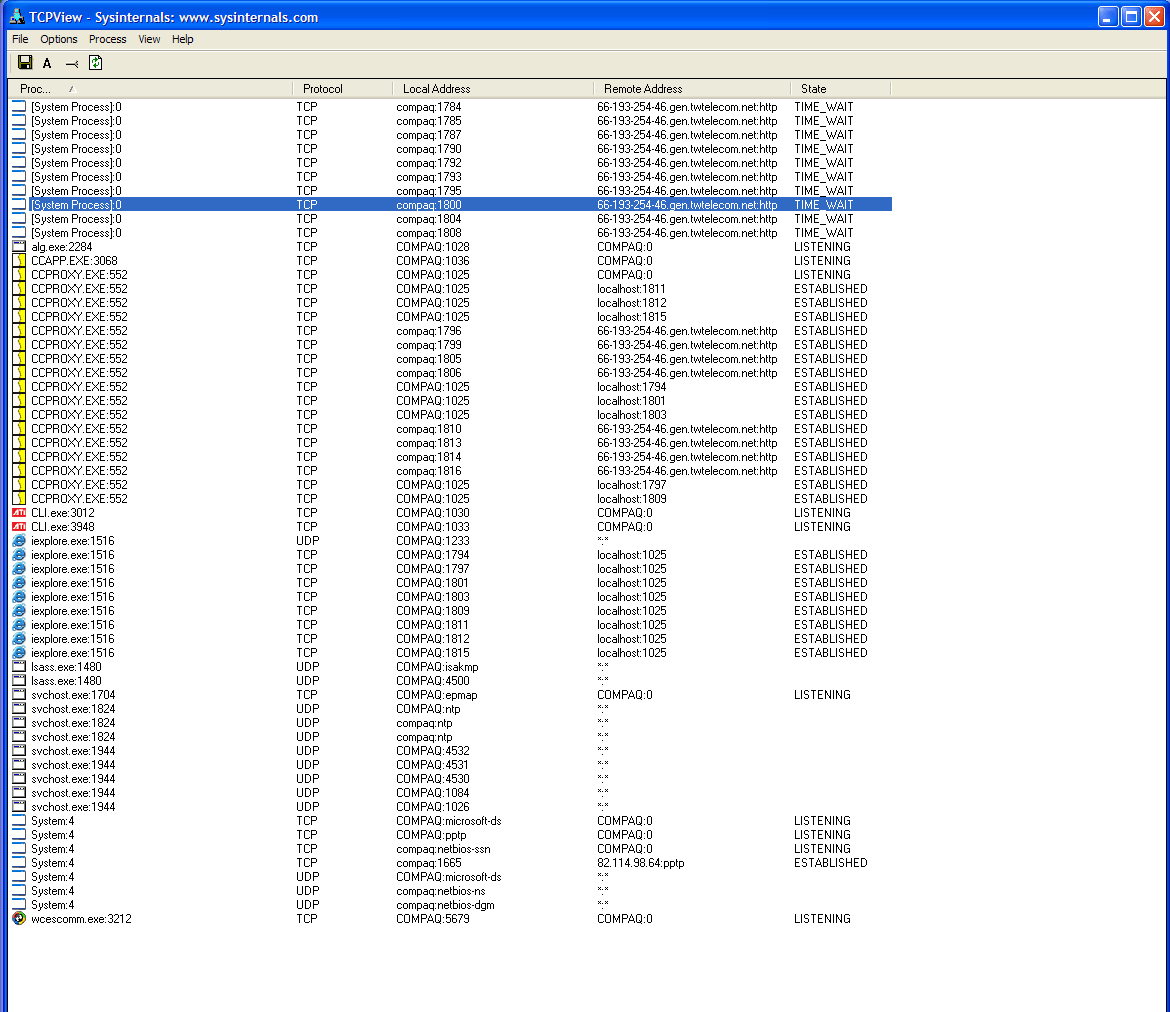Sort by the State column header
This screenshot has height=1012, width=1170.
(840, 89)
